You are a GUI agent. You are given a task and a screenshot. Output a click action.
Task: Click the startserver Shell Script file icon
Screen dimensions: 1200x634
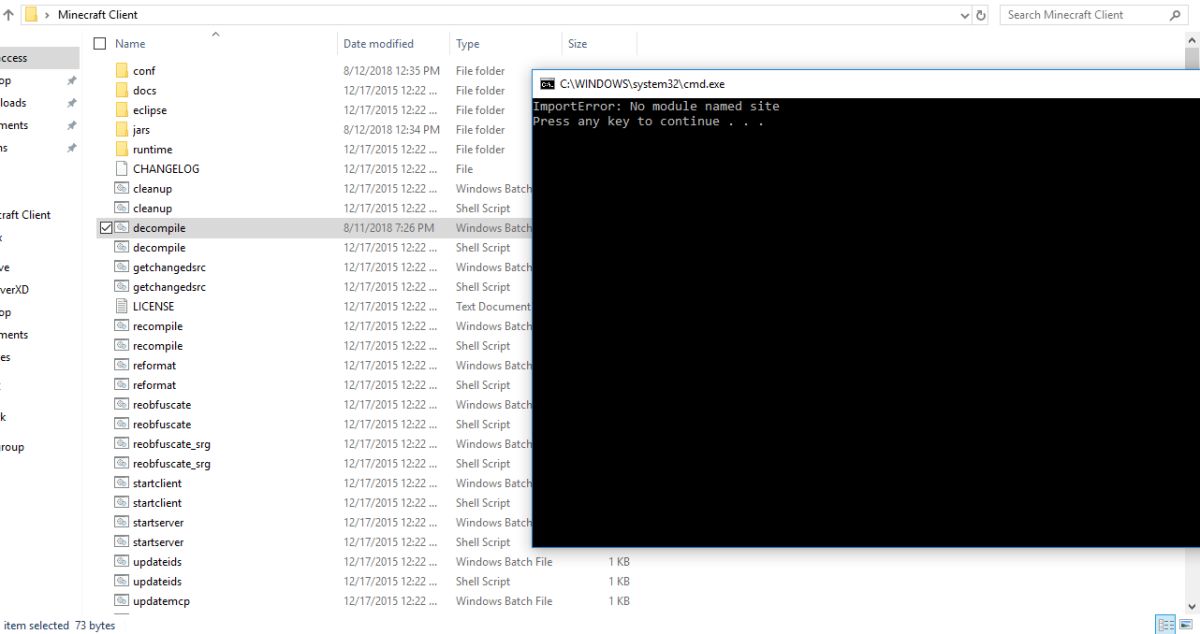(x=122, y=542)
